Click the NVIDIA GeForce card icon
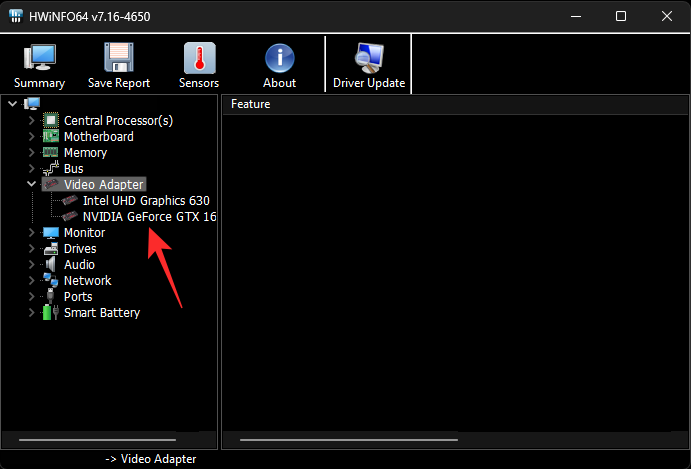Screen dimensions: 691x469 coord(70,216)
